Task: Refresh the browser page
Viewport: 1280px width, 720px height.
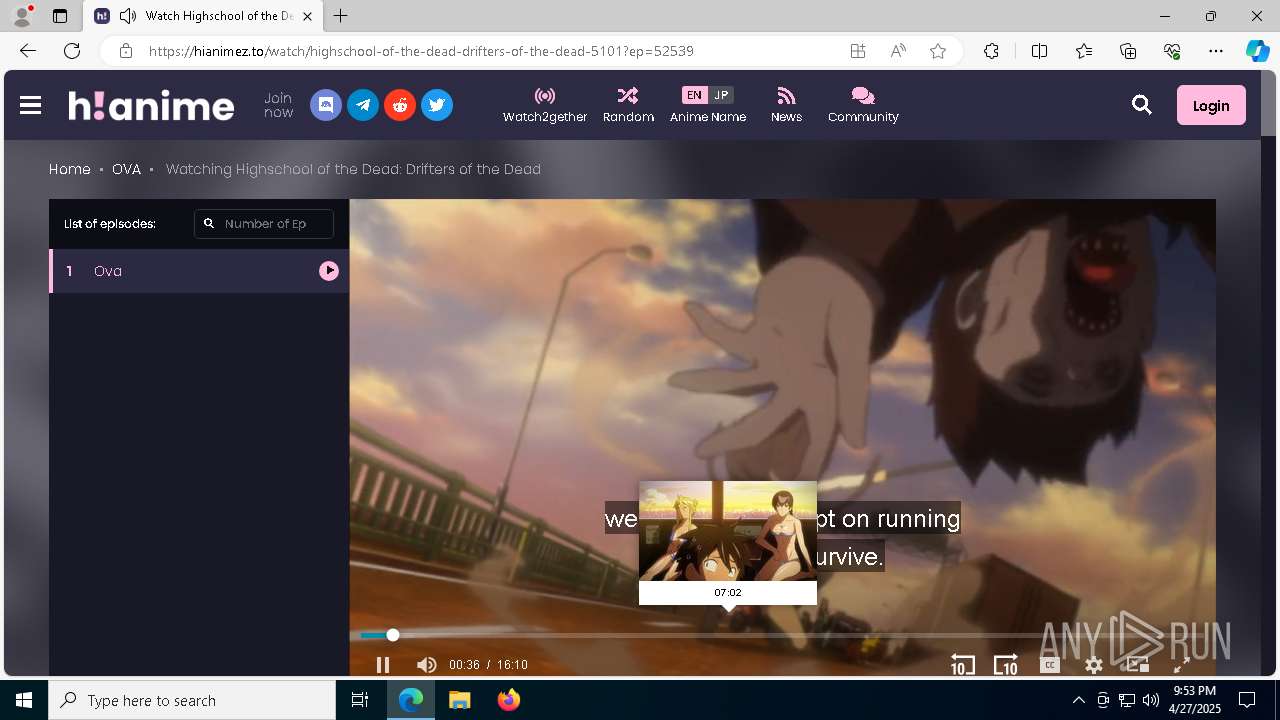Action: tap(72, 51)
